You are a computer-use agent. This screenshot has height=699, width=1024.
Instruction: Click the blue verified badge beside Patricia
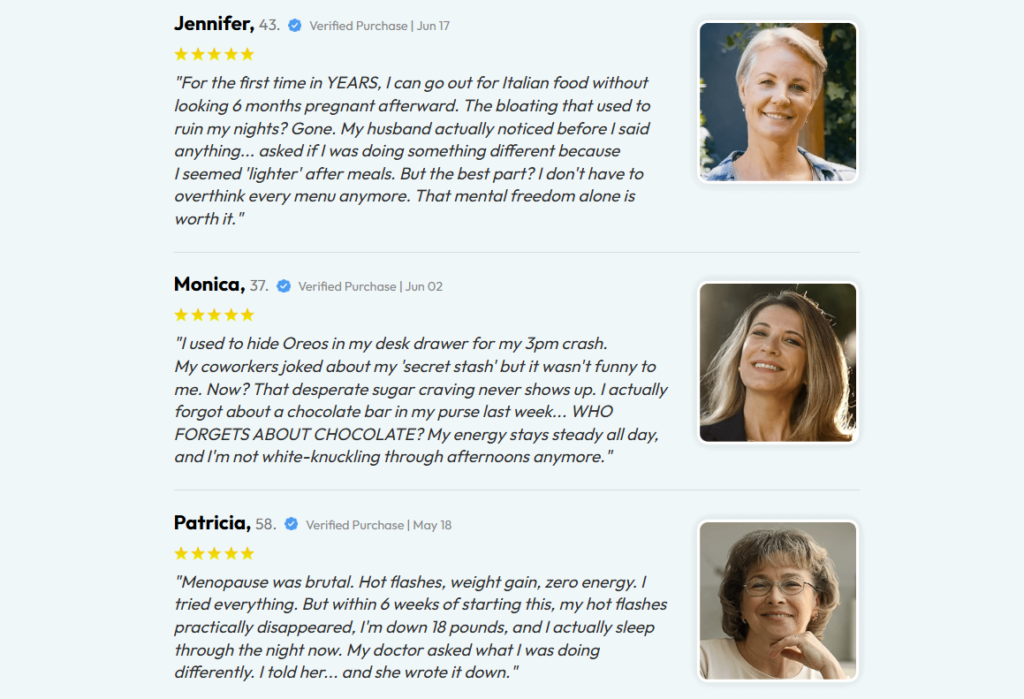291,524
